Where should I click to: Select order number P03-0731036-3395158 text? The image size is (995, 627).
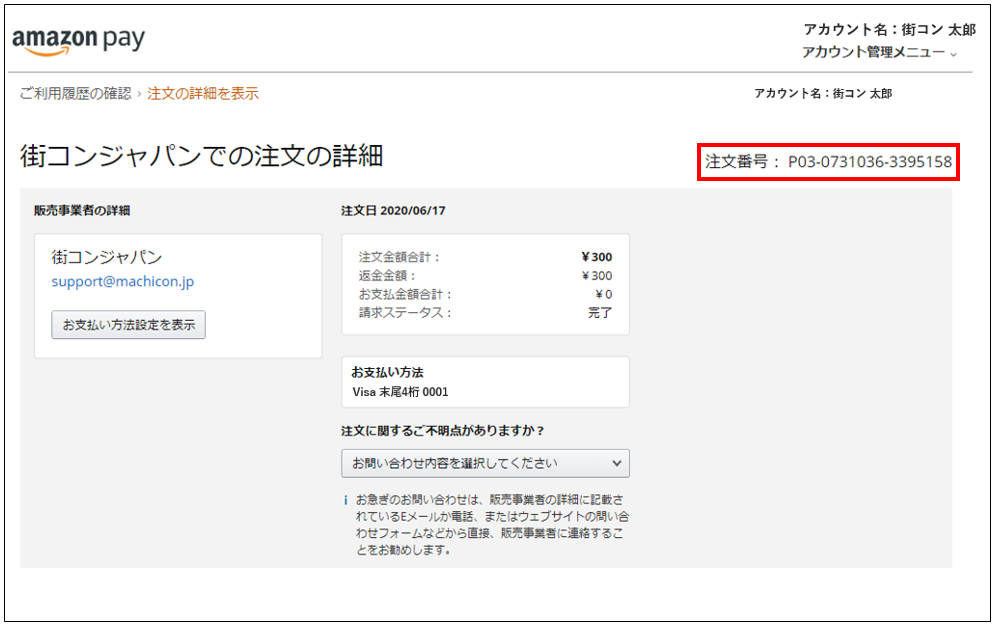(870, 162)
